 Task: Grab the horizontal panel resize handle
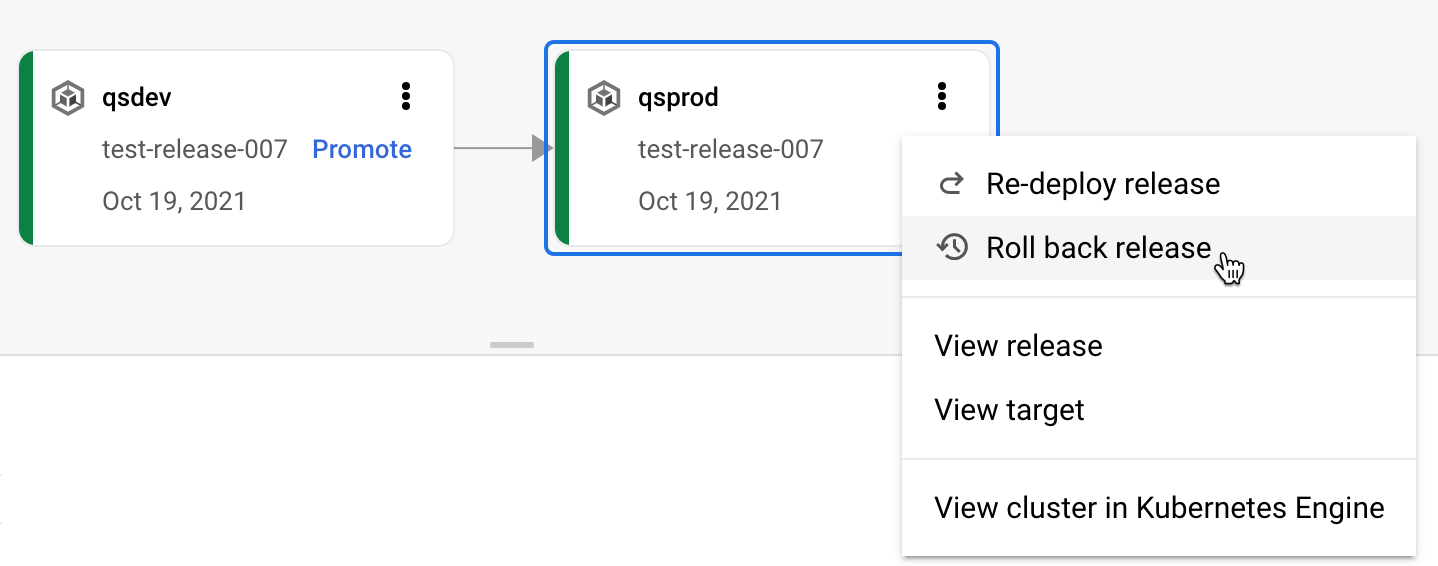(x=512, y=345)
